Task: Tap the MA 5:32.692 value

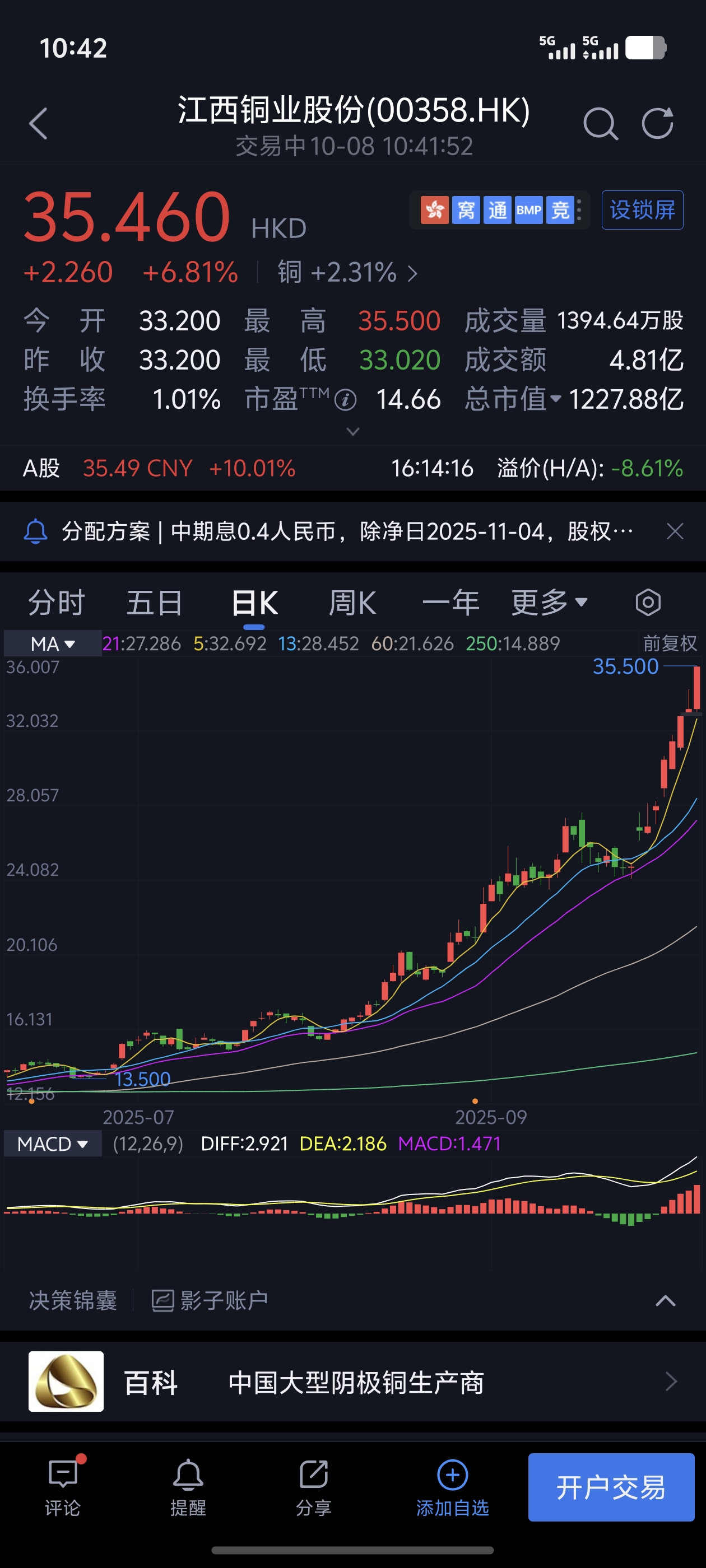Action: pyautogui.click(x=230, y=643)
